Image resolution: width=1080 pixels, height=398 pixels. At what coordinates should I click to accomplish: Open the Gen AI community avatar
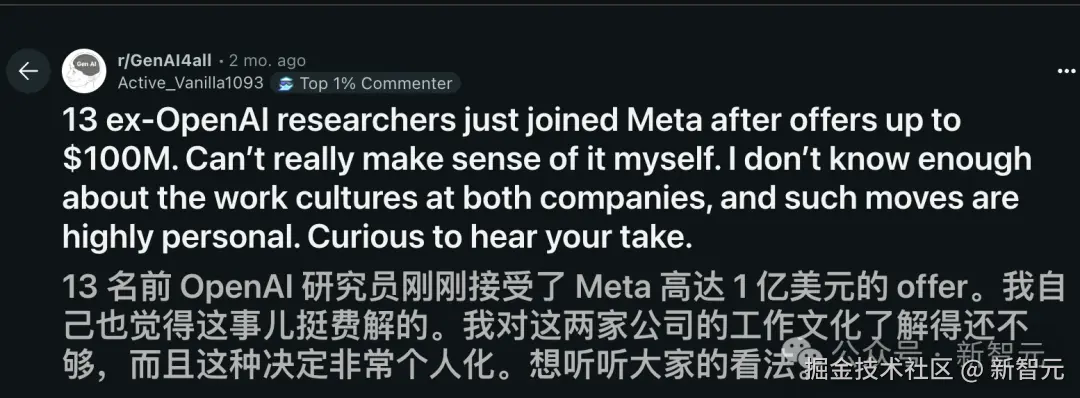pos(84,71)
